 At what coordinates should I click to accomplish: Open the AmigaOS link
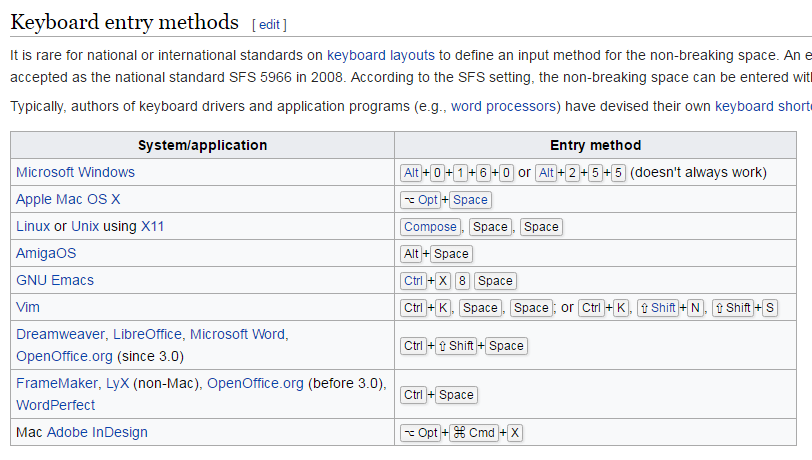46,253
